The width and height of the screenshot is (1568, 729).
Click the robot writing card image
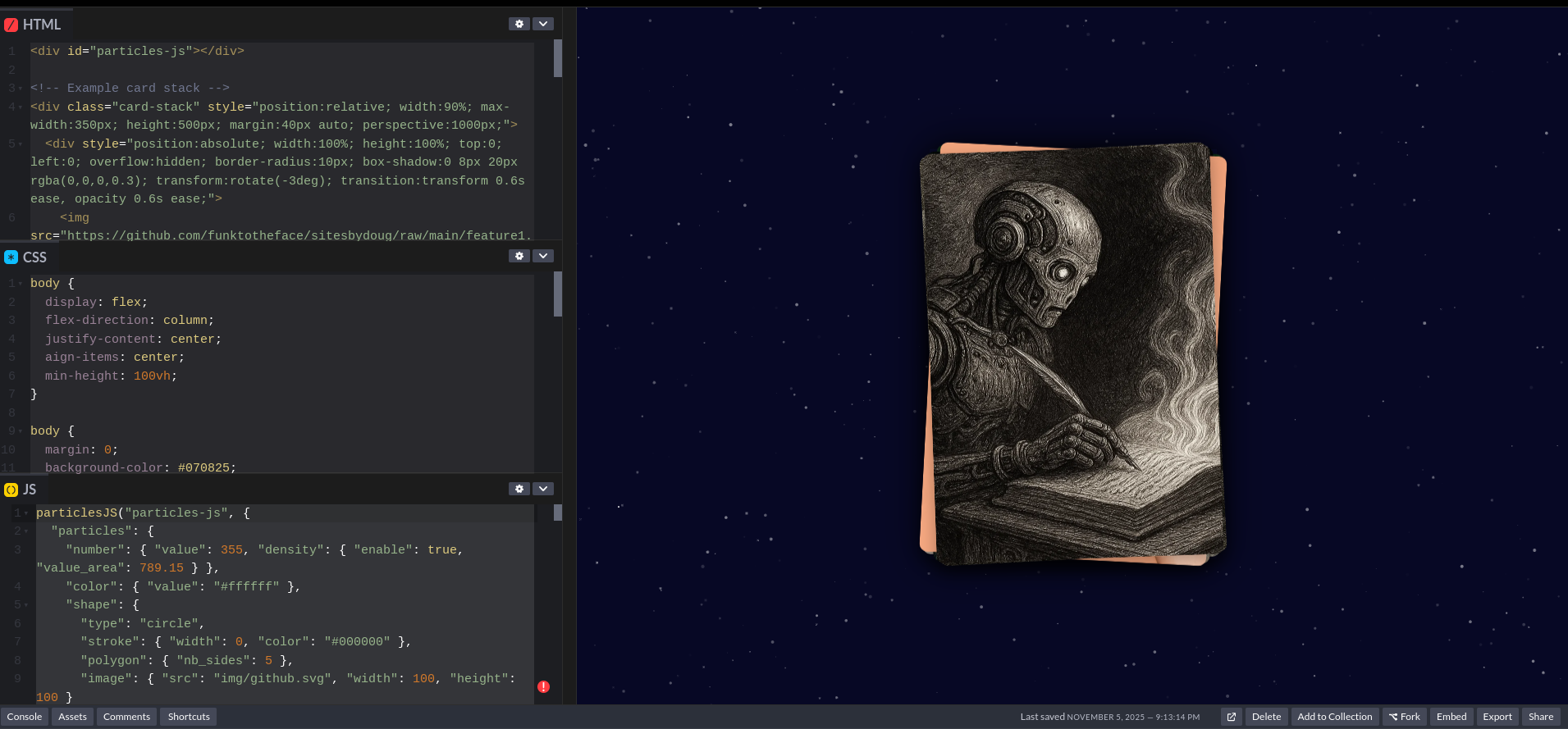click(1073, 354)
